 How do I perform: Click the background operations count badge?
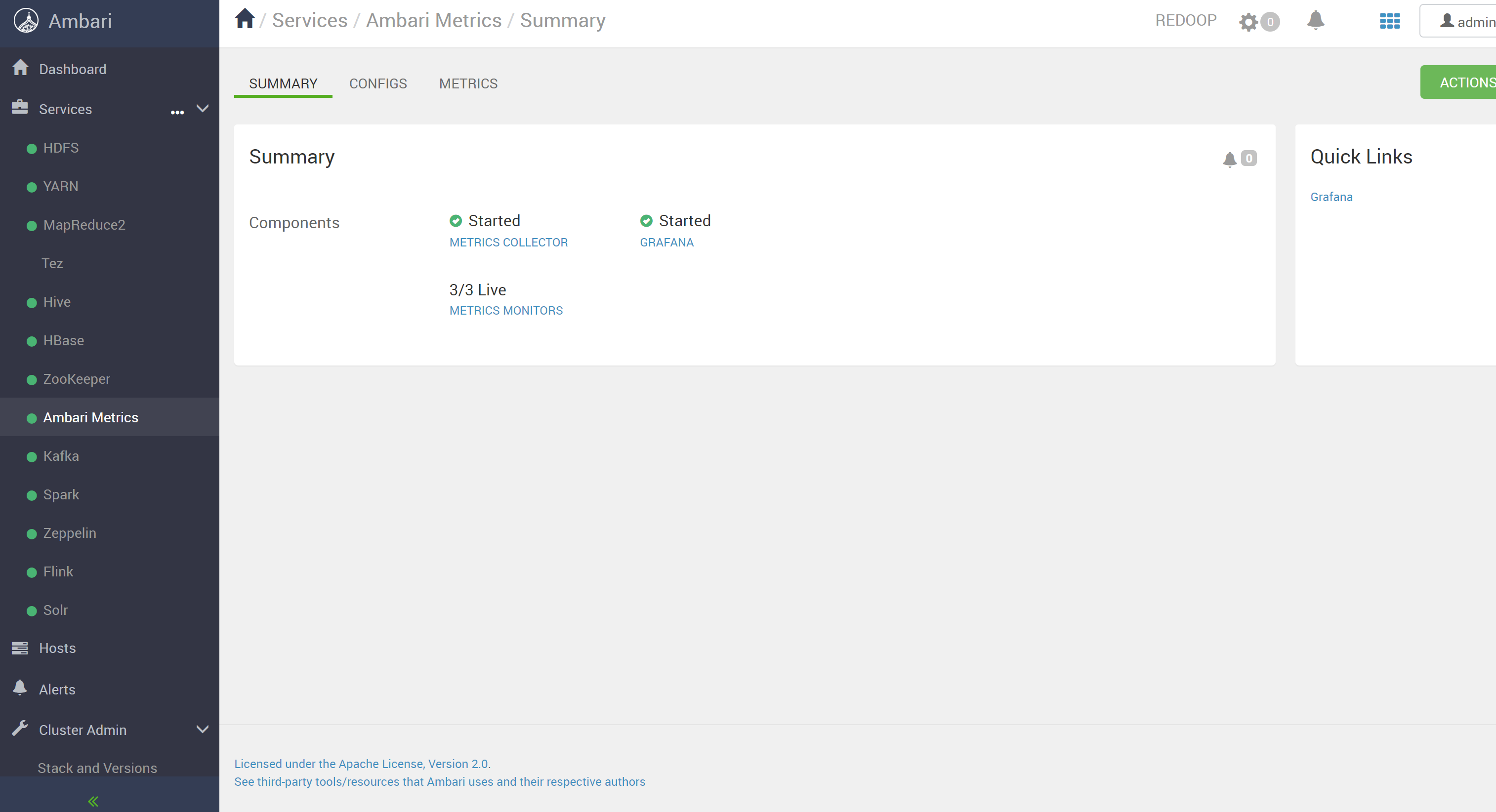1270,22
